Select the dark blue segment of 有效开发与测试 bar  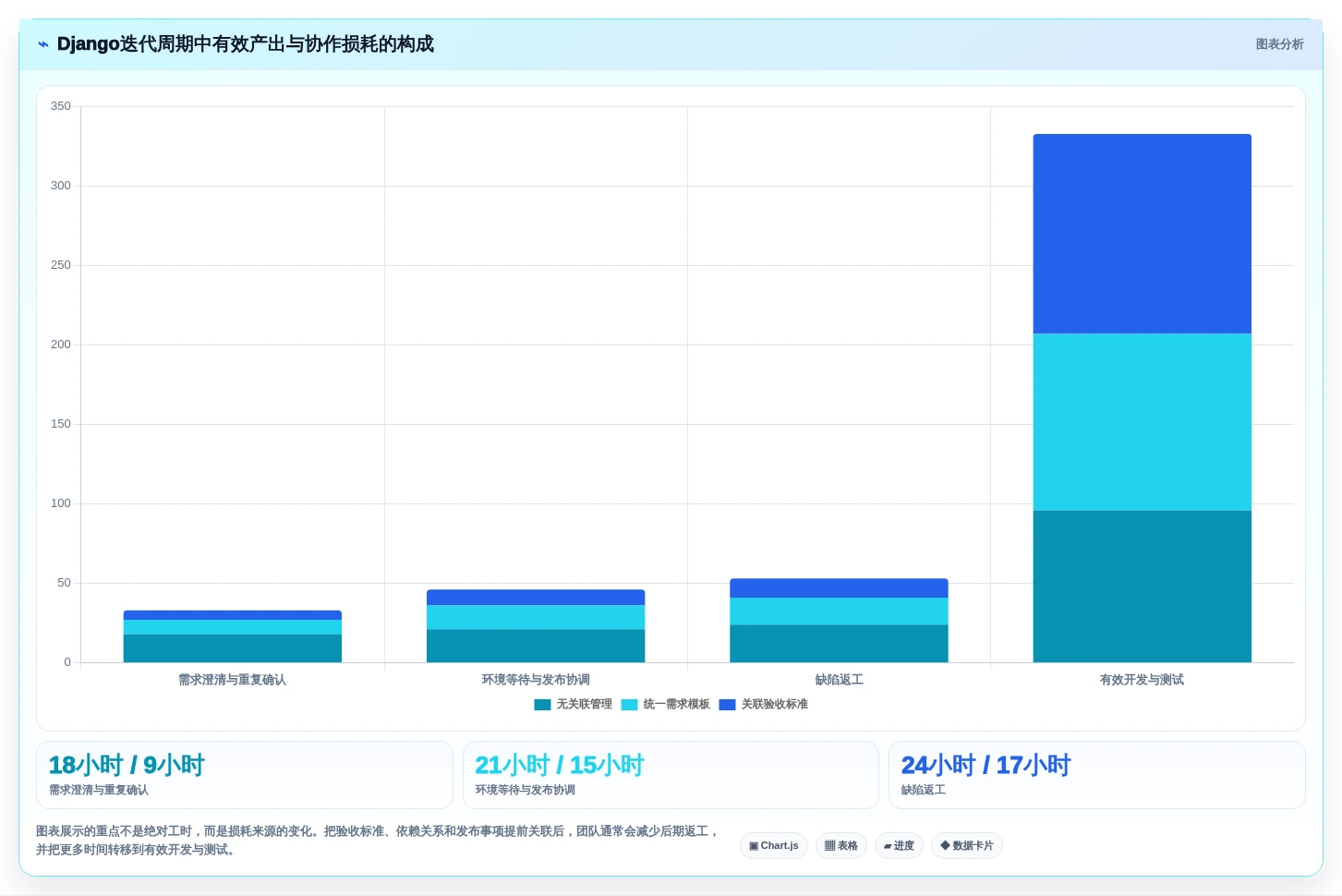coord(1143,234)
